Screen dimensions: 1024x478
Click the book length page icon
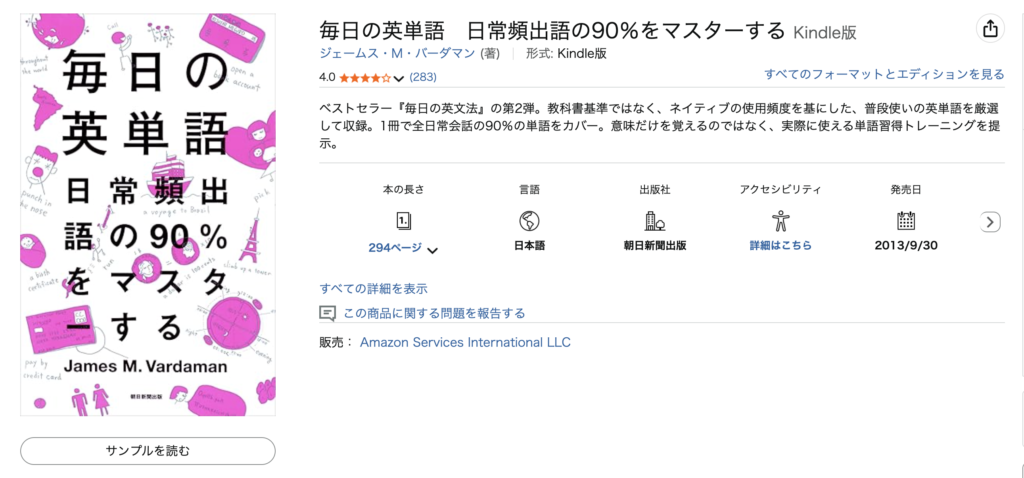[x=404, y=221]
